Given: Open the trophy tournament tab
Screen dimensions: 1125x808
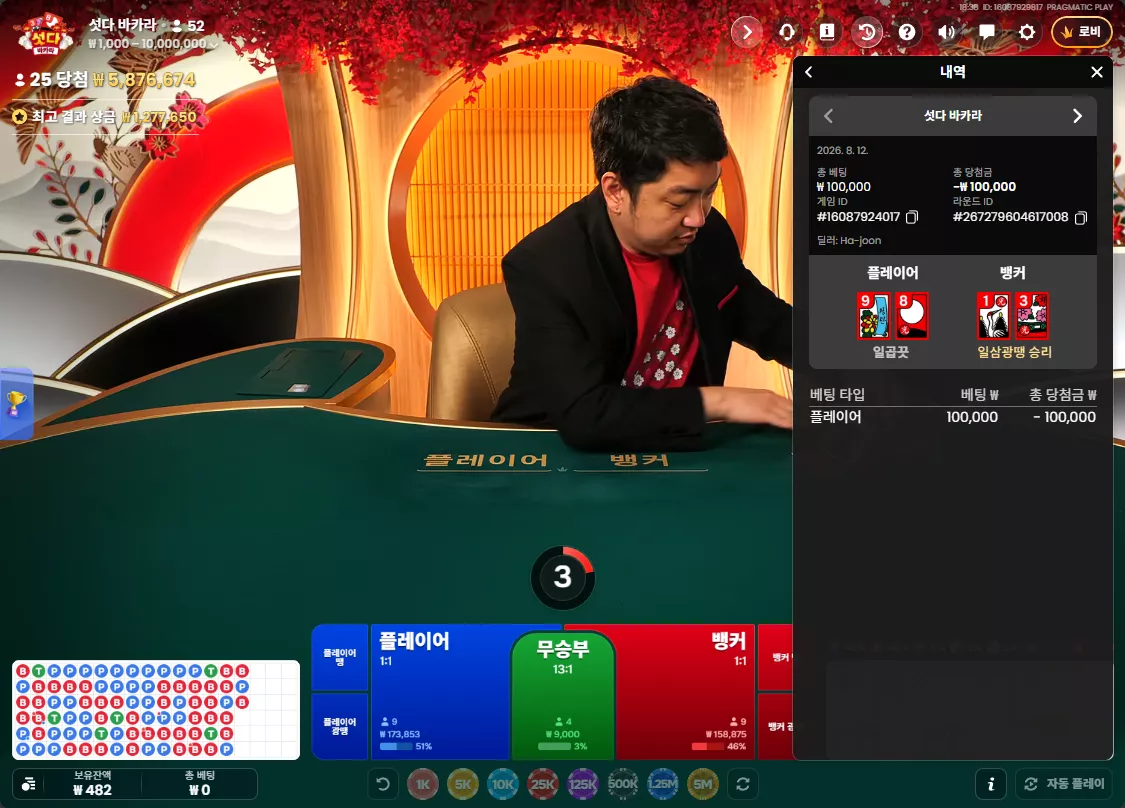Looking at the screenshot, I should (x=16, y=403).
